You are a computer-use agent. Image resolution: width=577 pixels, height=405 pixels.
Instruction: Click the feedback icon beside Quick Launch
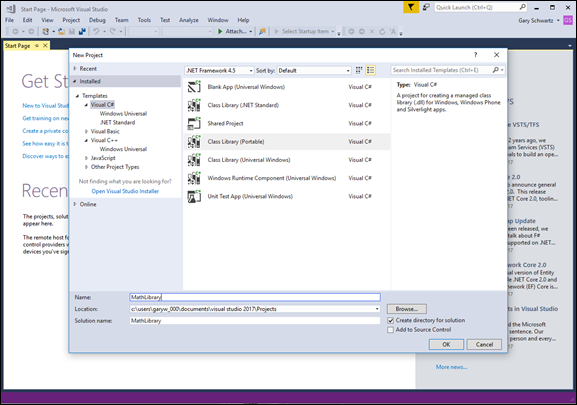coord(426,7)
